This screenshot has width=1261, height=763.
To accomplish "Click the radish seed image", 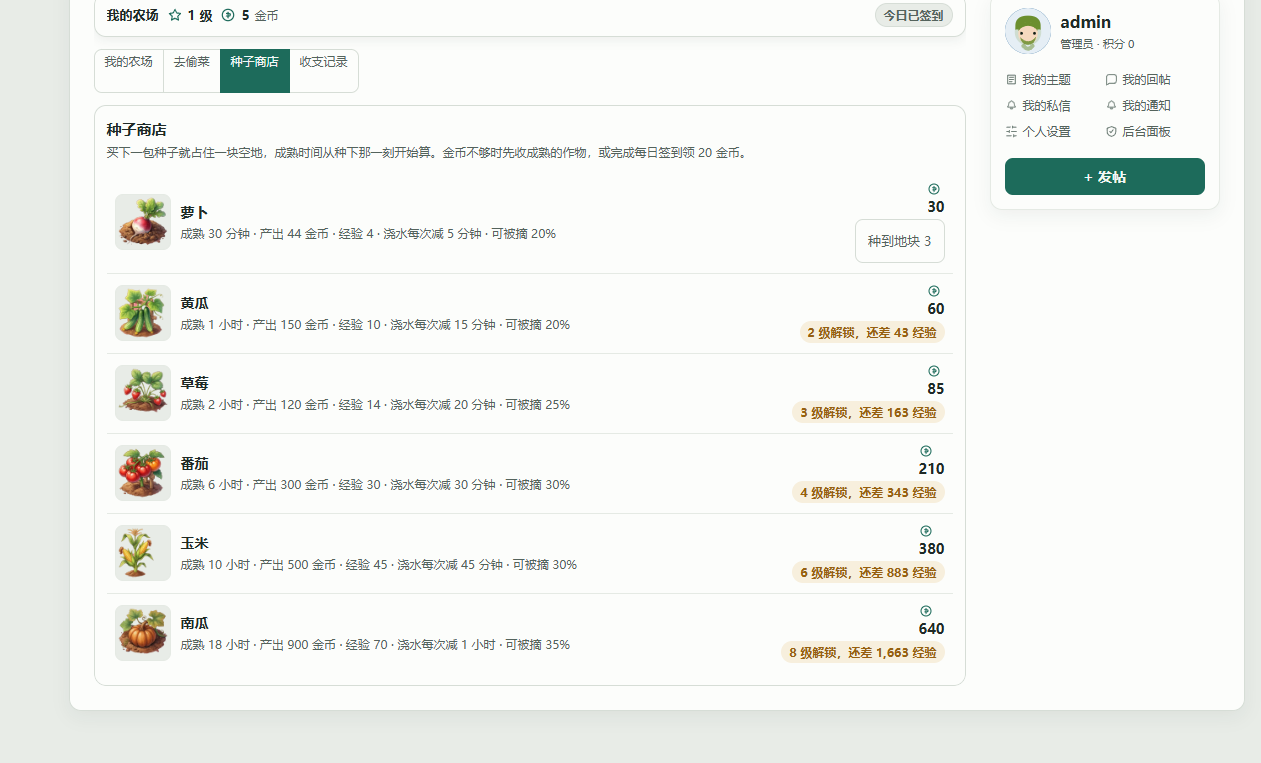I will 143,222.
